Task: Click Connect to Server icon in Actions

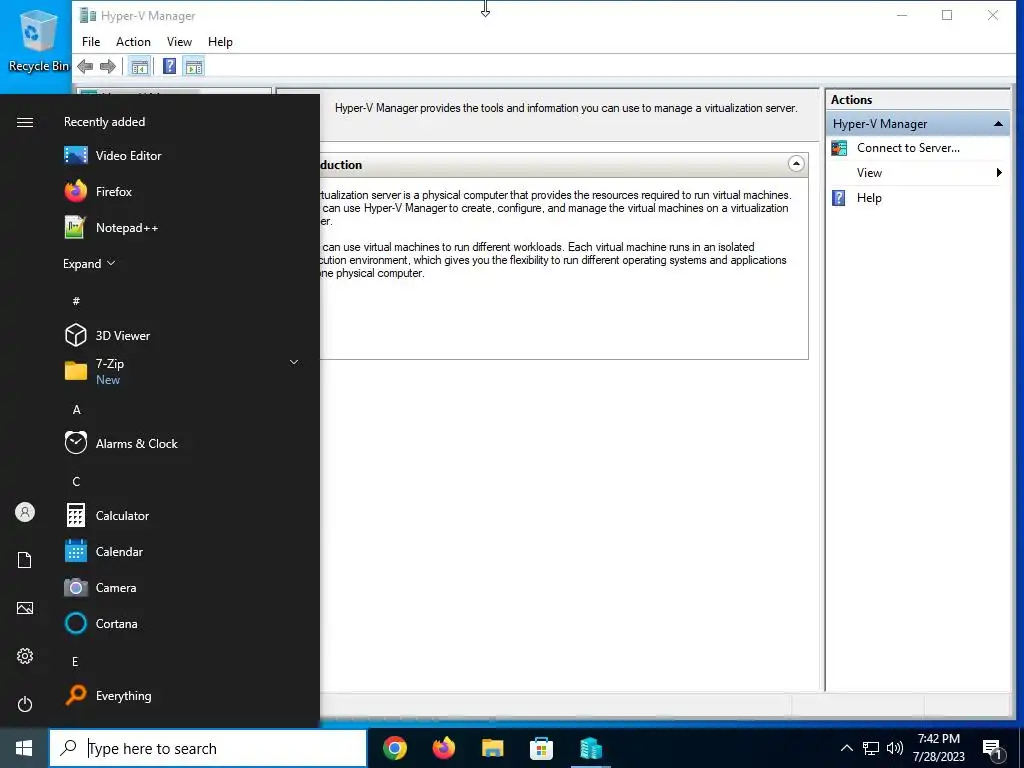Action: [x=839, y=148]
